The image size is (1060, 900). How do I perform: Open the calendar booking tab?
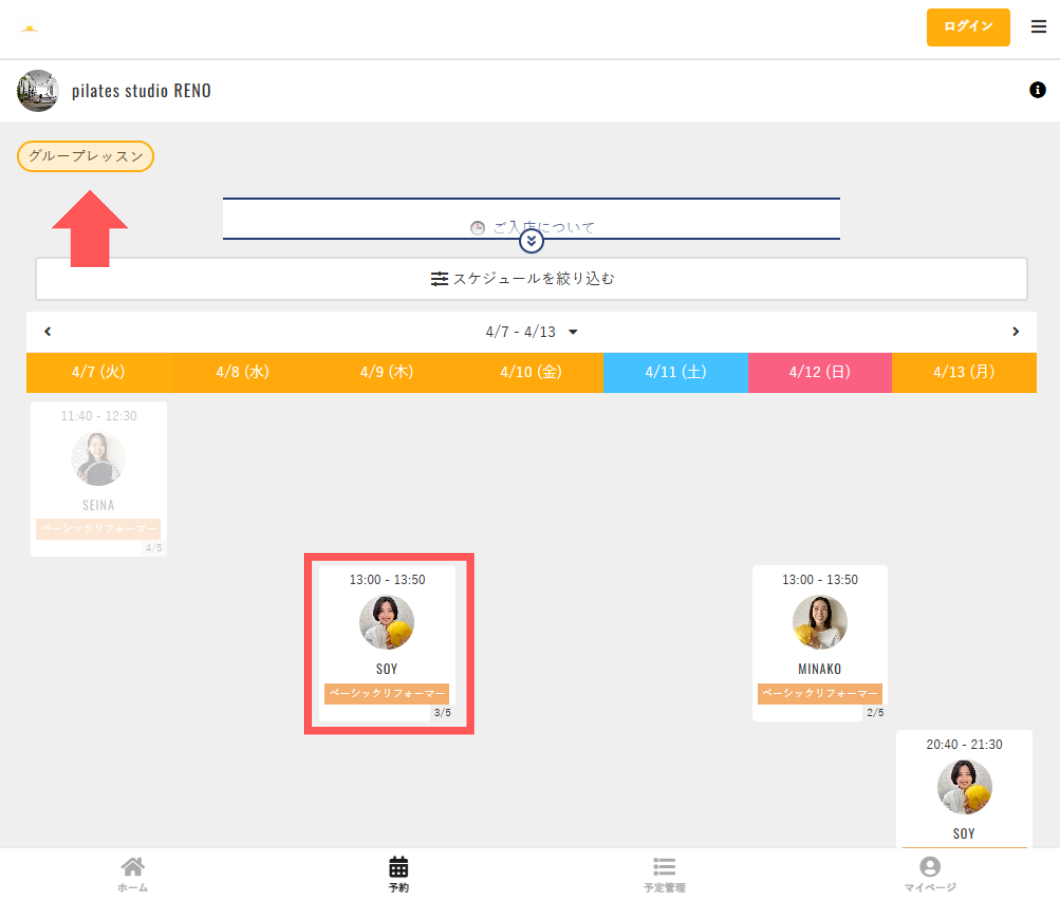(x=398, y=872)
